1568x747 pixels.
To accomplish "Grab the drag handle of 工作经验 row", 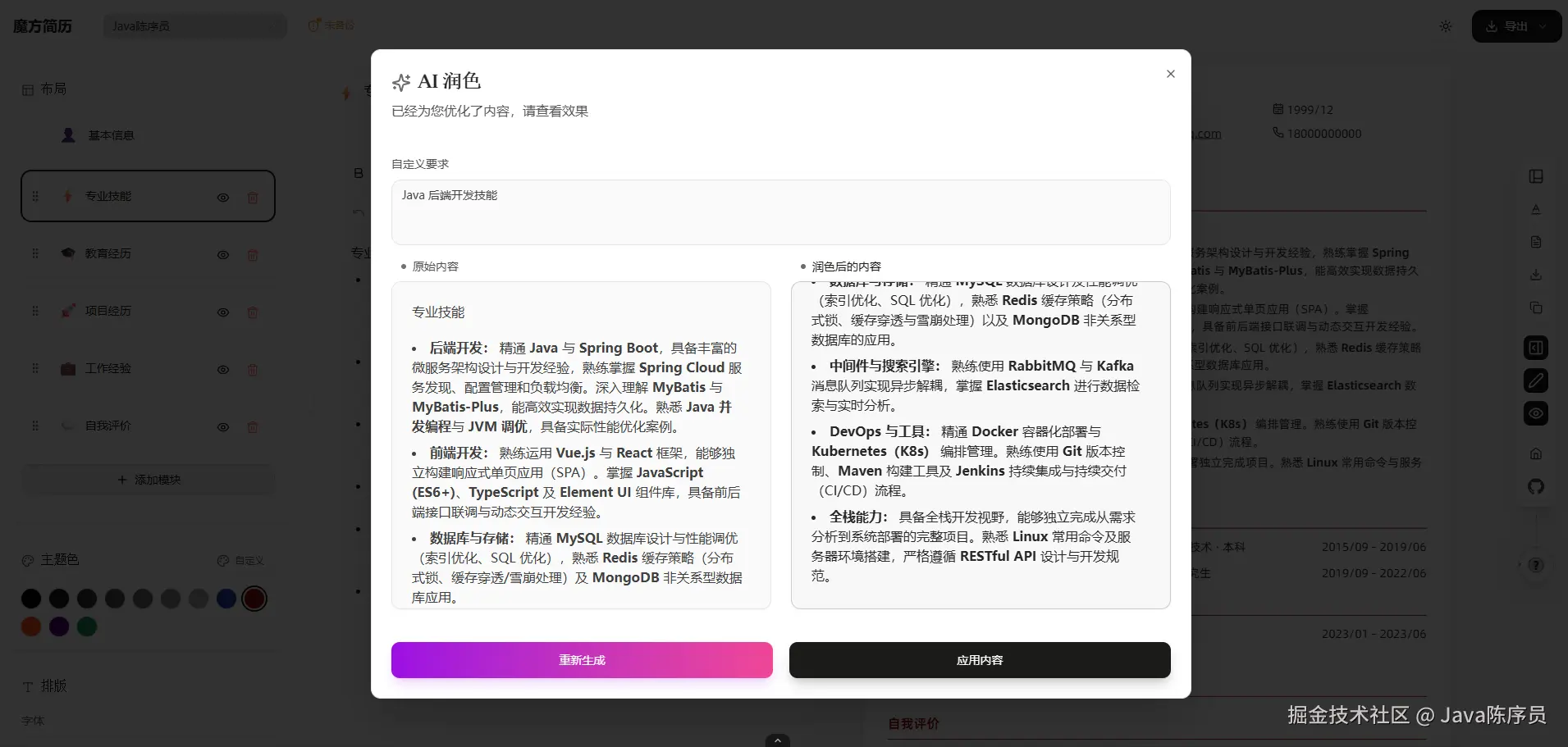I will pyautogui.click(x=35, y=368).
